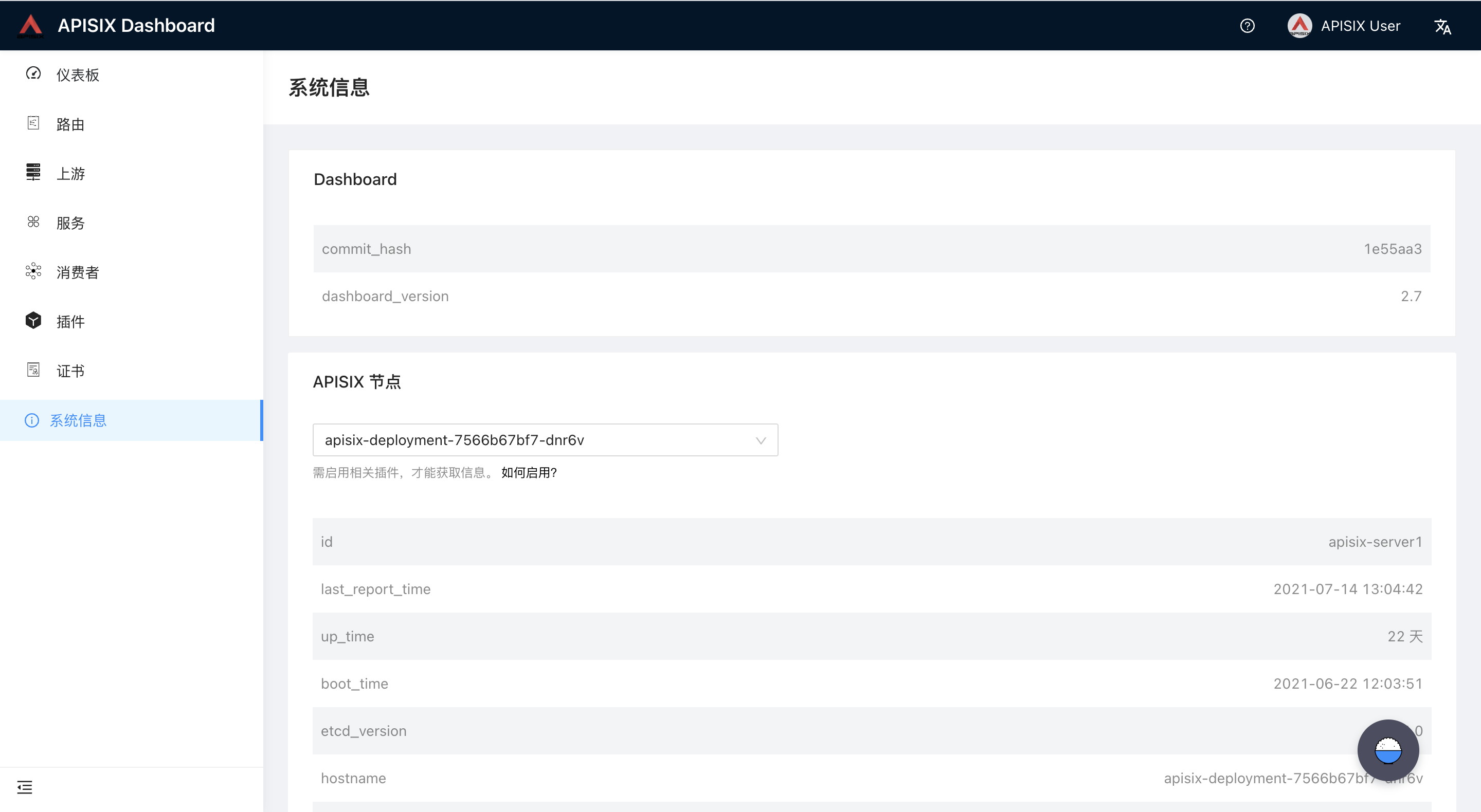Click the APISIX logo in the top bar
Viewport: 1481px width, 812px height.
(31, 25)
